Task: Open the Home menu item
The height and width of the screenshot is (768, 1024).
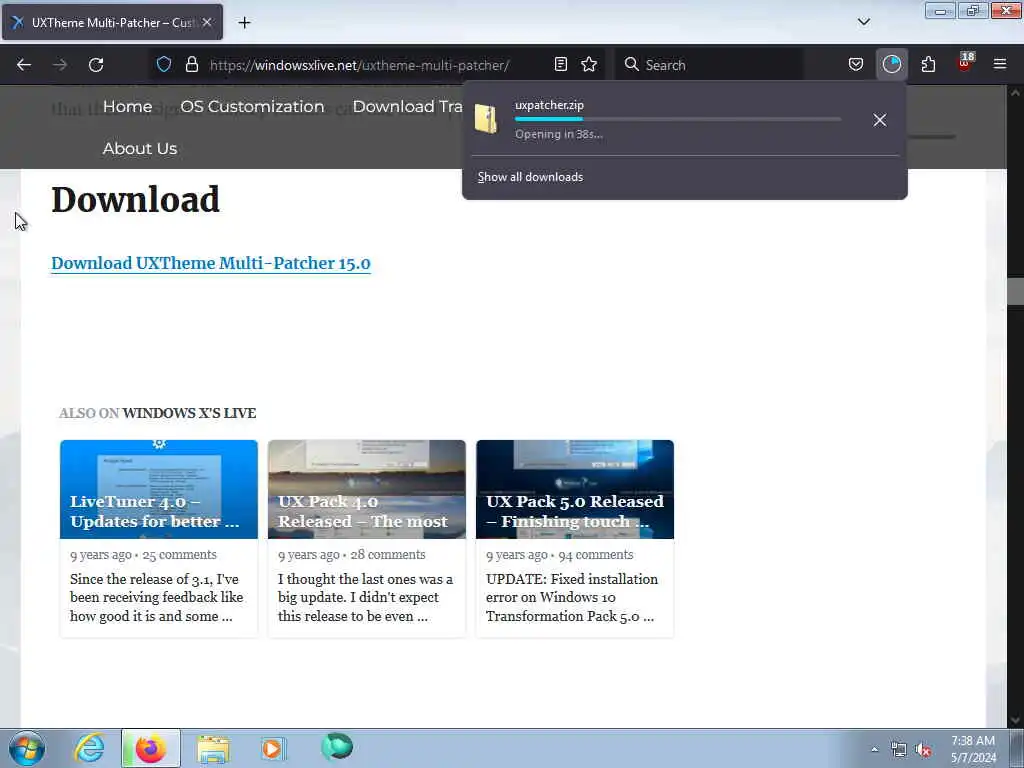Action: click(x=127, y=106)
